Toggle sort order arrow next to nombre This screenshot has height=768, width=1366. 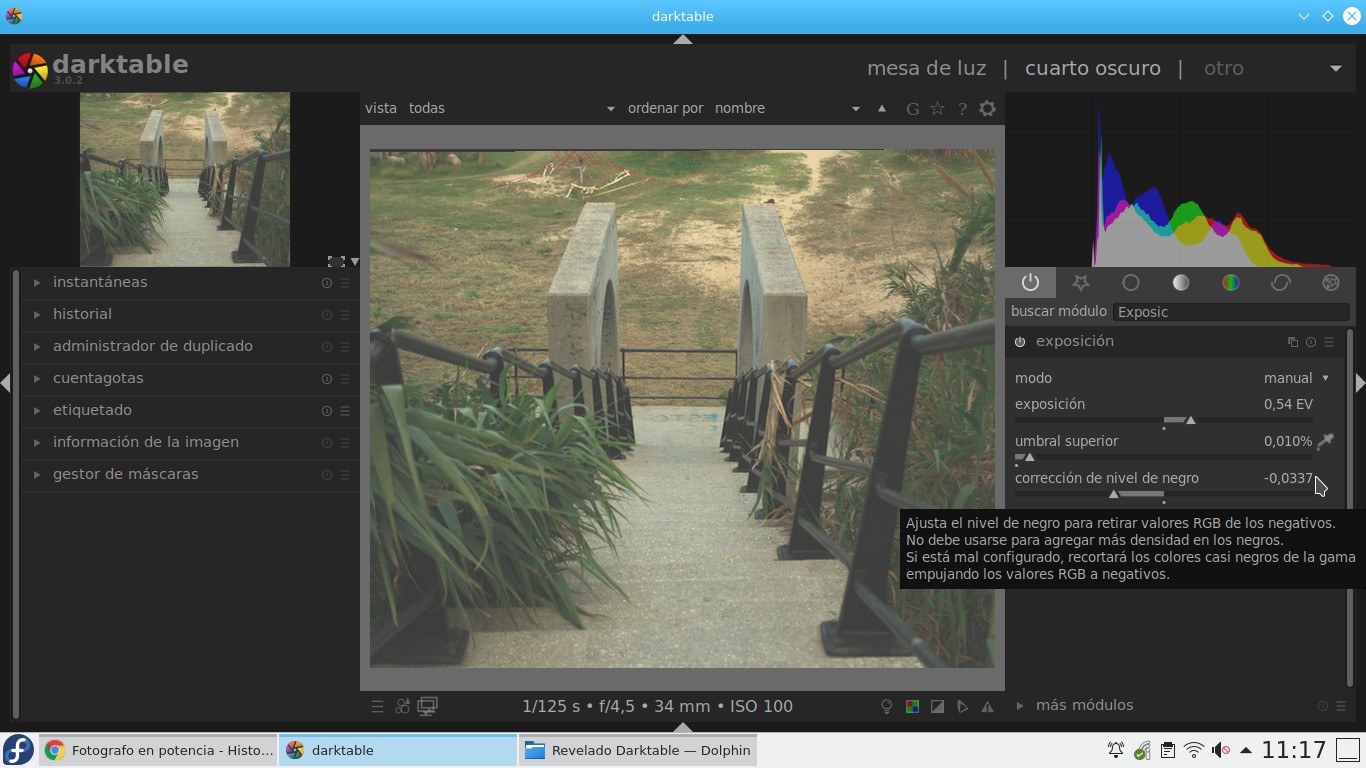(x=881, y=108)
